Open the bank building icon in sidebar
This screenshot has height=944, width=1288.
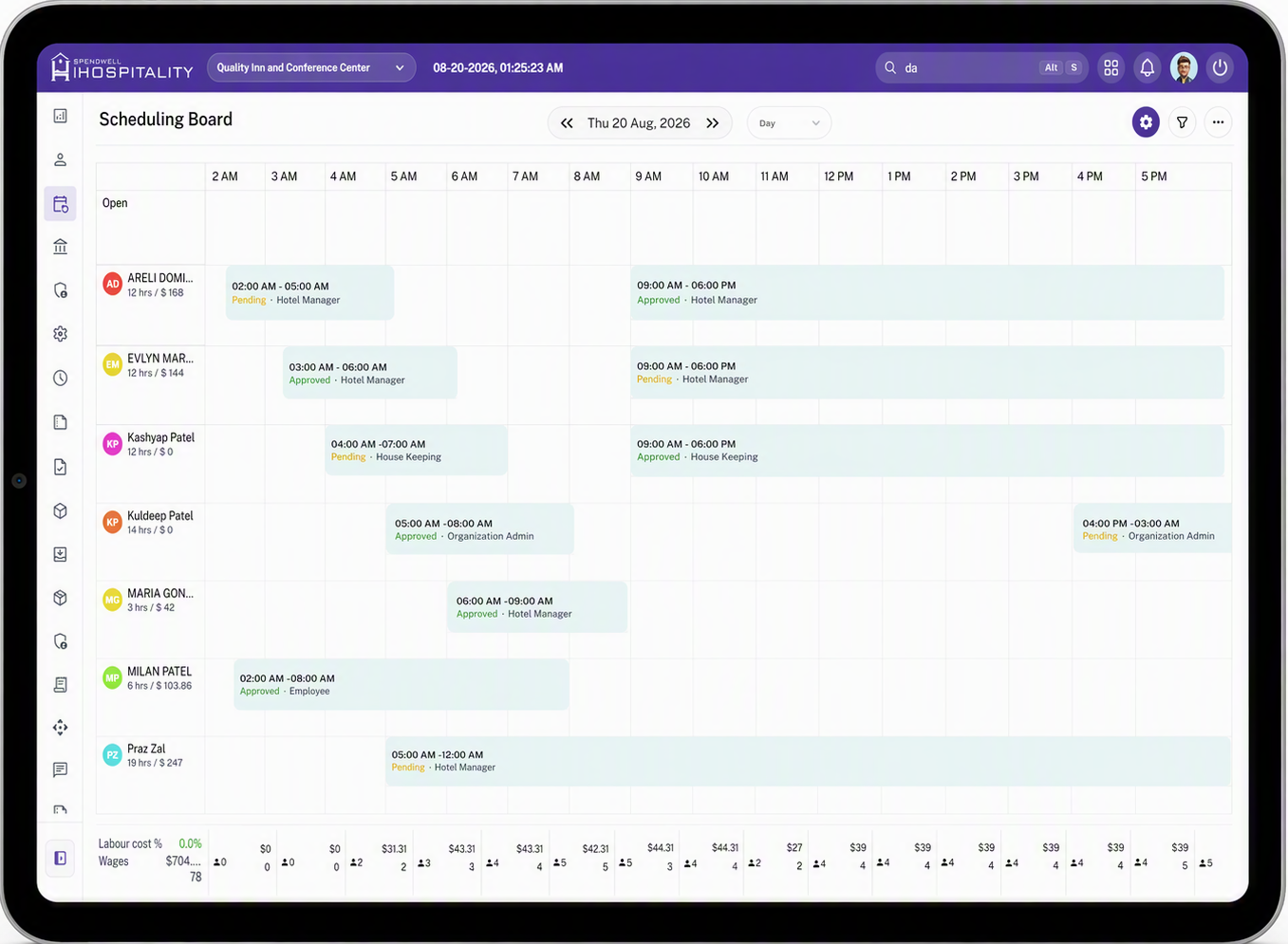[x=61, y=247]
